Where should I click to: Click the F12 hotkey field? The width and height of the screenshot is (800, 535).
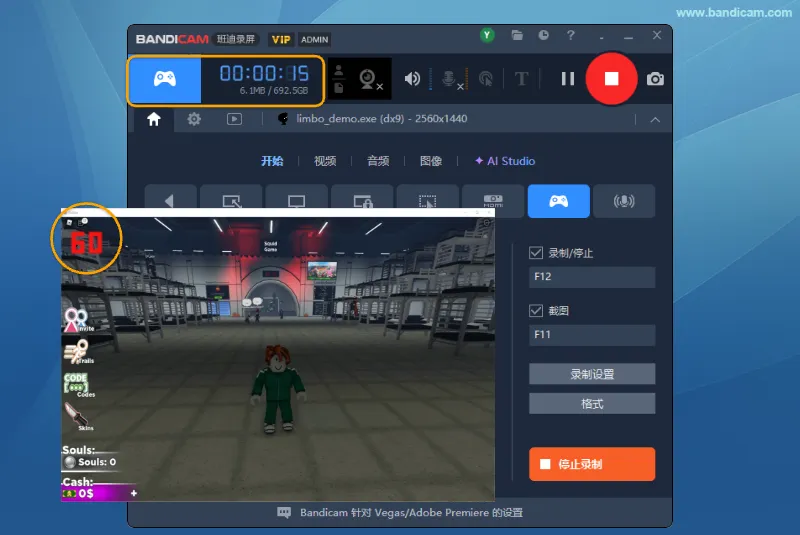[592, 277]
